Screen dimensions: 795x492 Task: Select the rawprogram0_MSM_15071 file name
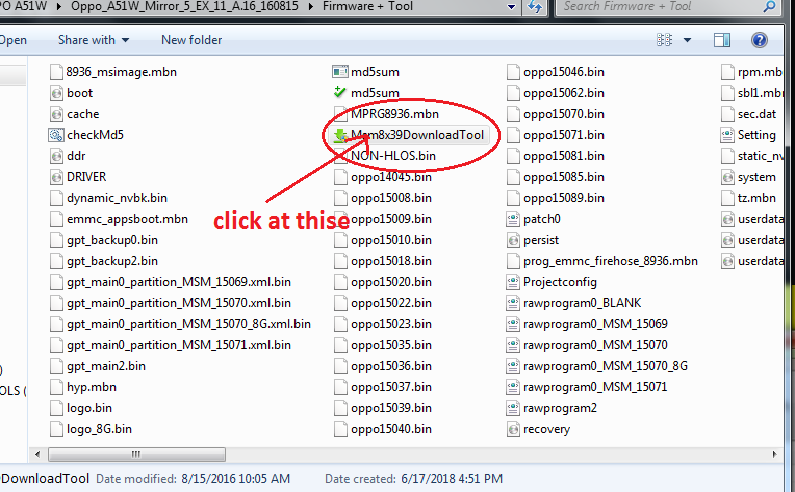coord(595,387)
